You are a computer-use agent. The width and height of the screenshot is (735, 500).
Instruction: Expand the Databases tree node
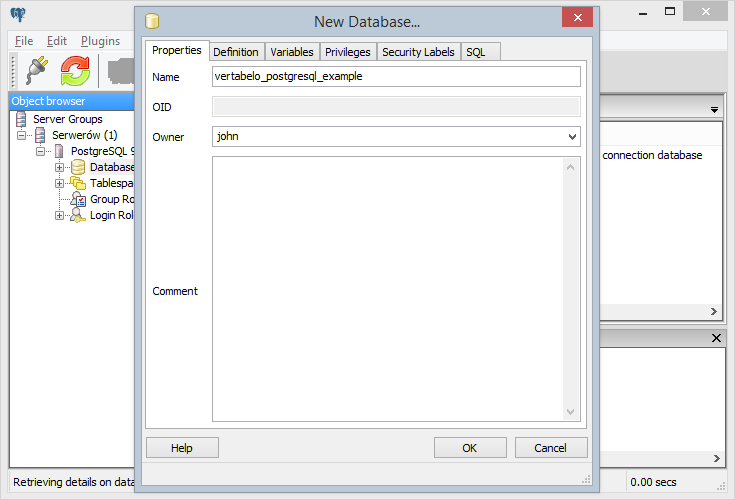pos(60,167)
